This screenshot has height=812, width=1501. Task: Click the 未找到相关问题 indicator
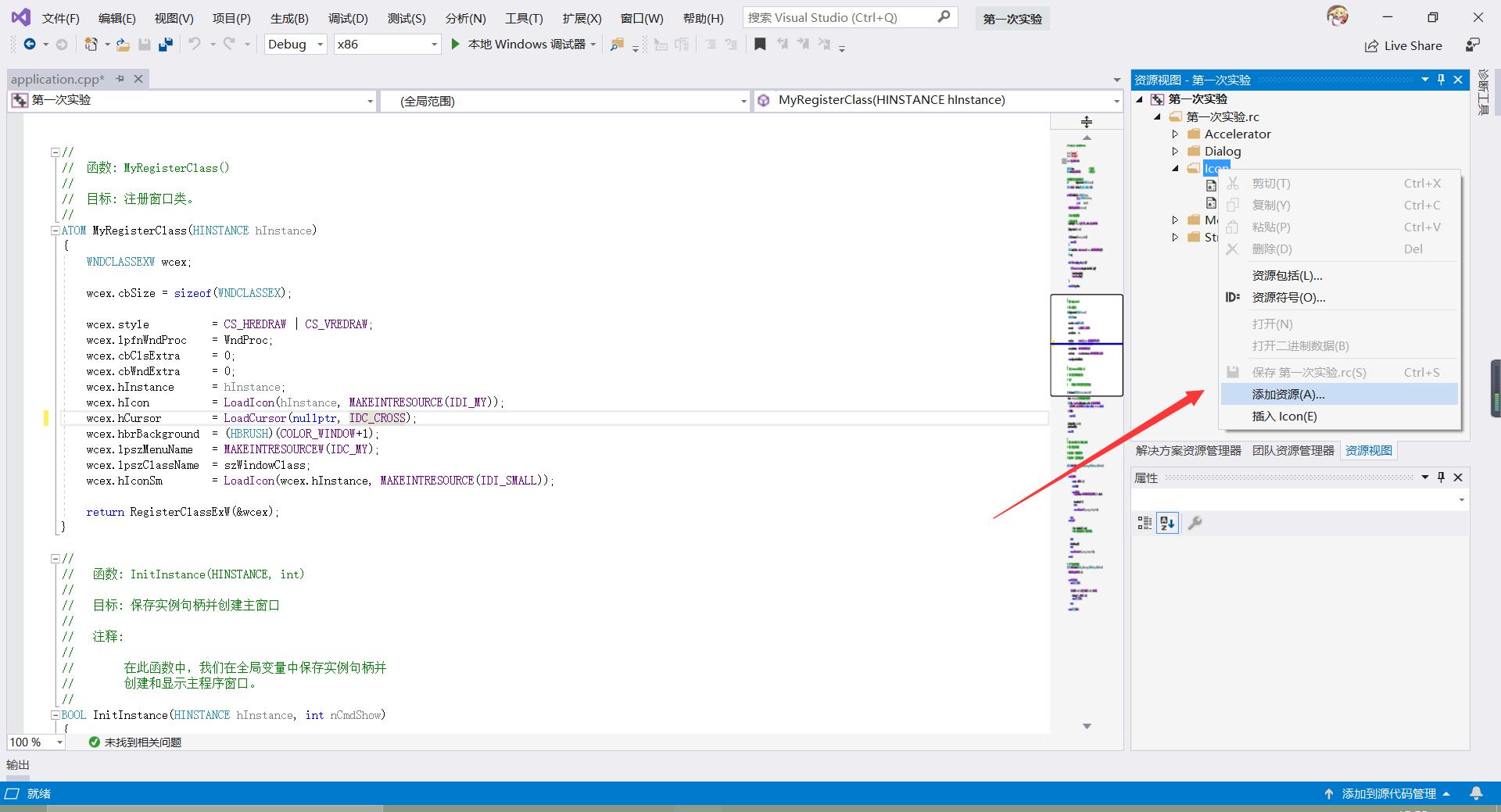tap(135, 742)
